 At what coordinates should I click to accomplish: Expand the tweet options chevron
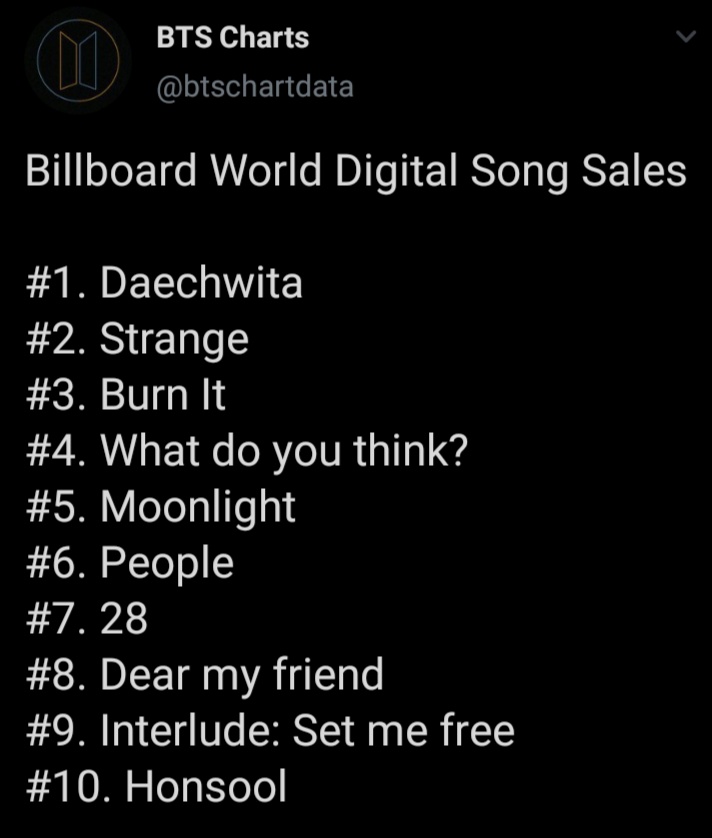point(686,36)
